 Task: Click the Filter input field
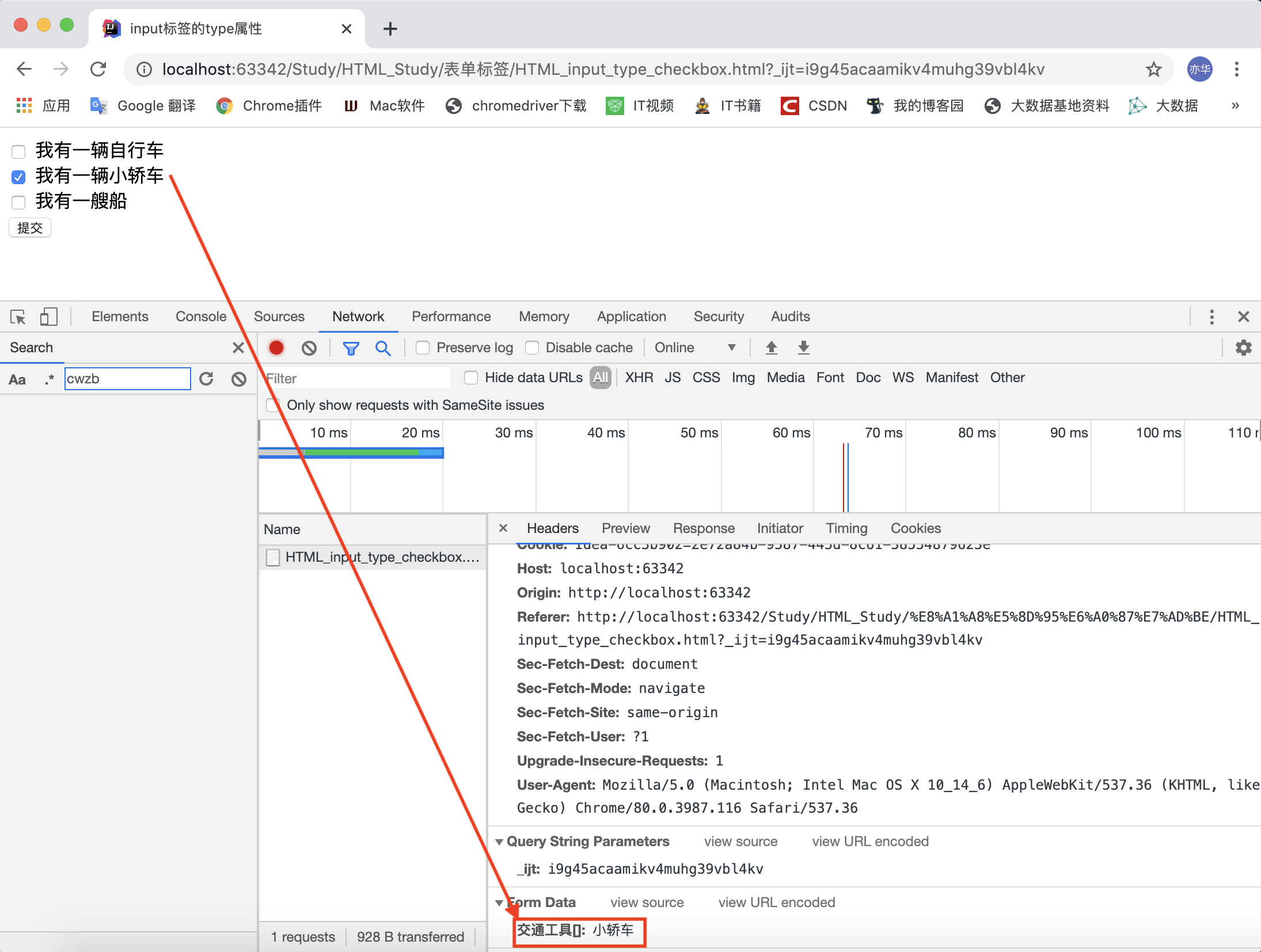[357, 378]
